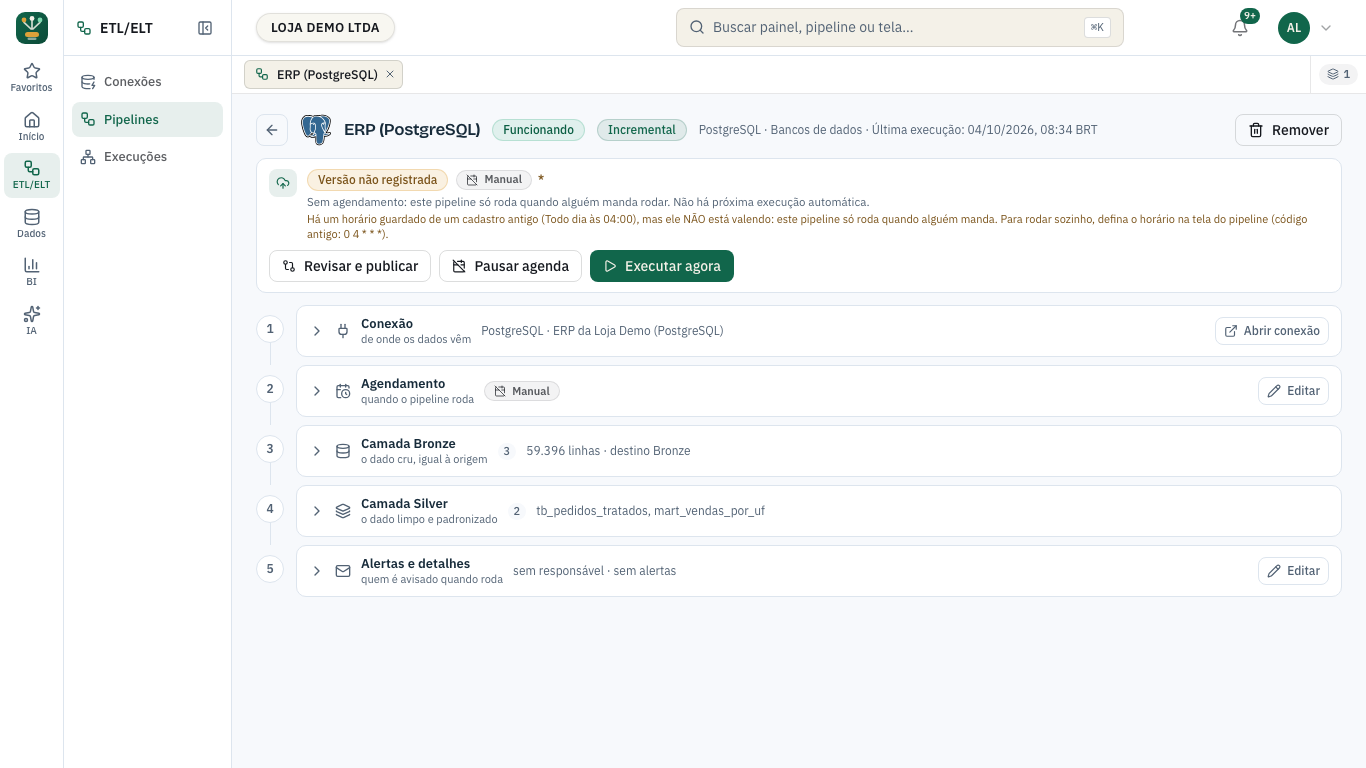This screenshot has width=1366, height=768.
Task: Focus the Buscar painel search field
Action: (900, 28)
